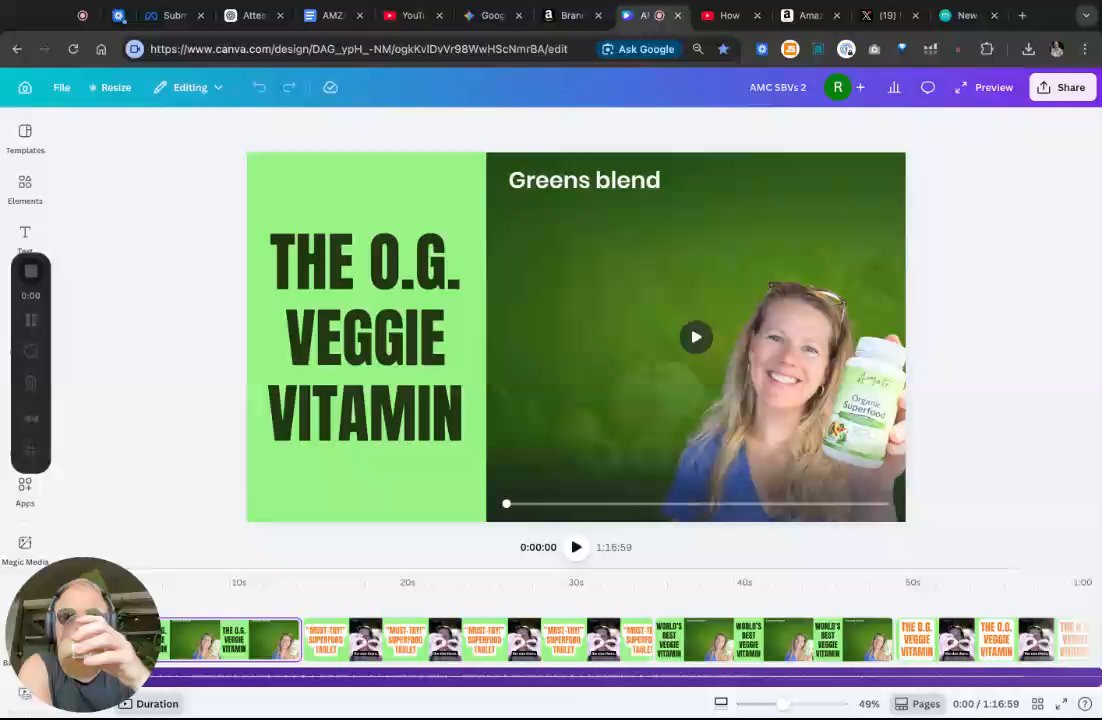Open the Preview mode
The width and height of the screenshot is (1102, 720).
984,87
